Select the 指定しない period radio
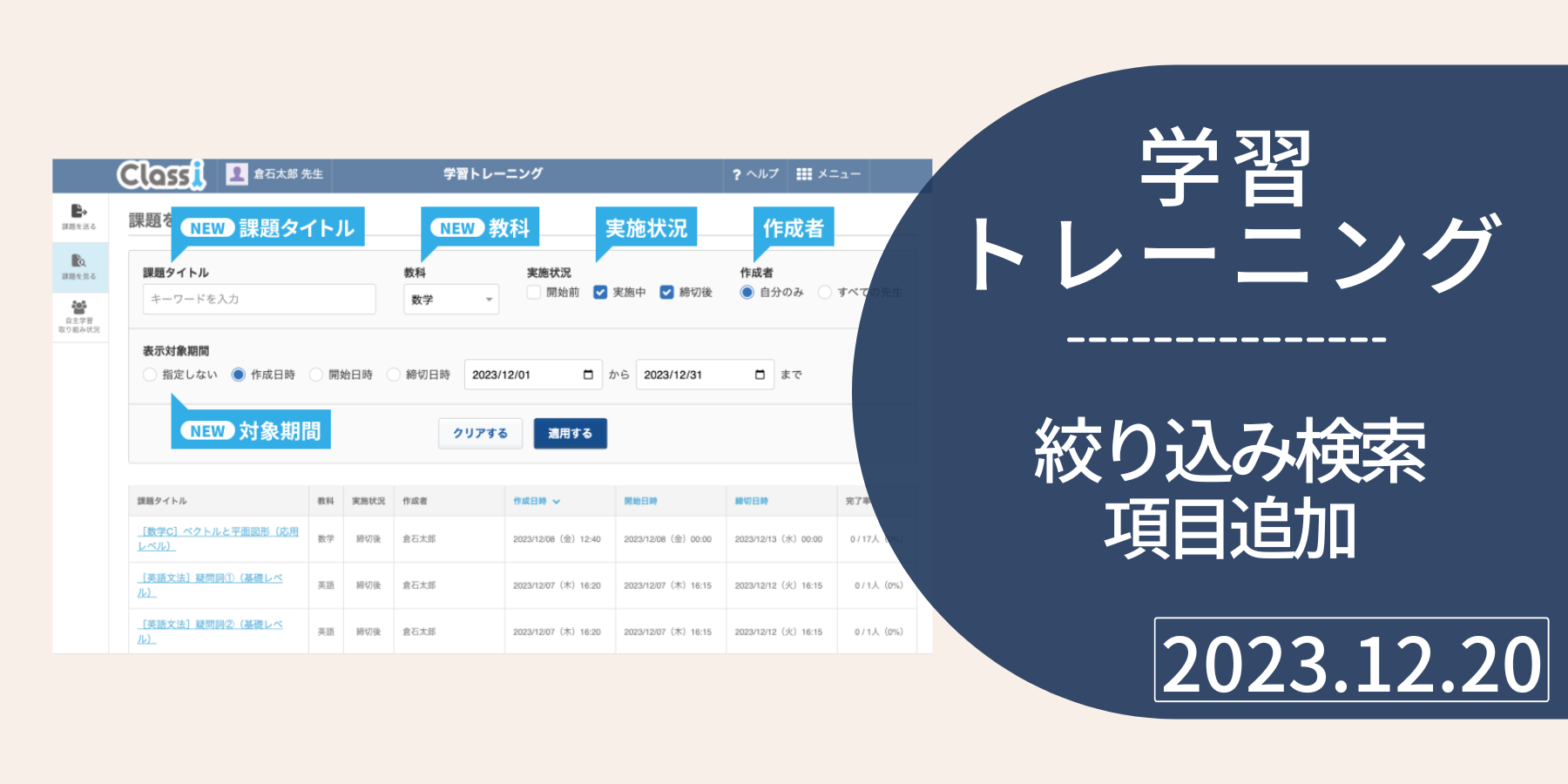This screenshot has height=784, width=1568. 150,375
